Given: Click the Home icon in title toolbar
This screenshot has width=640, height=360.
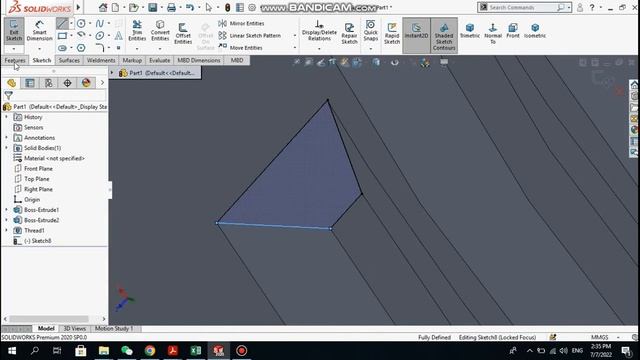Looking at the screenshot, I should [x=103, y=7].
